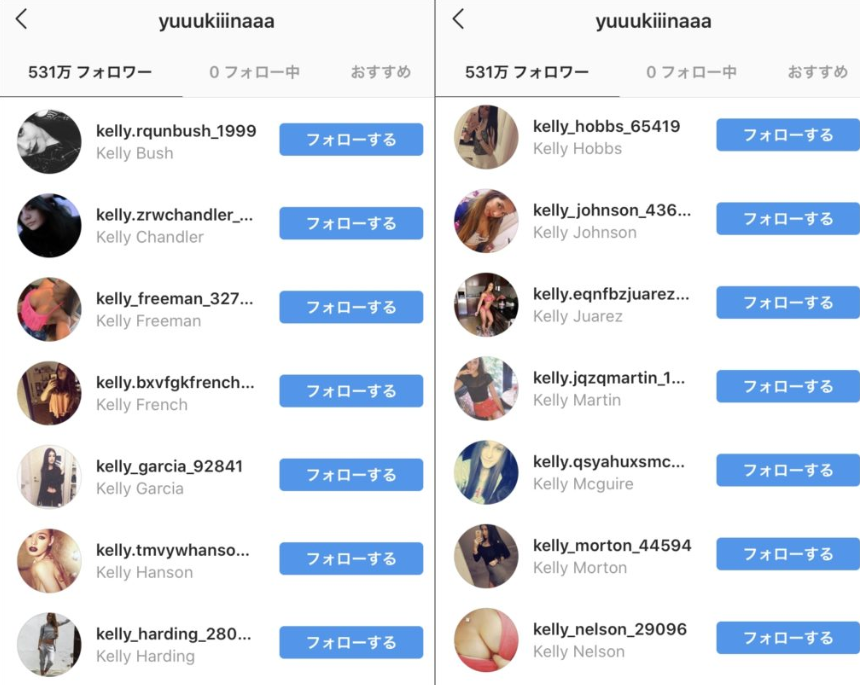Open Kelly Chandler's profile avatar
Image resolution: width=860 pixels, height=685 pixels.
(49, 225)
